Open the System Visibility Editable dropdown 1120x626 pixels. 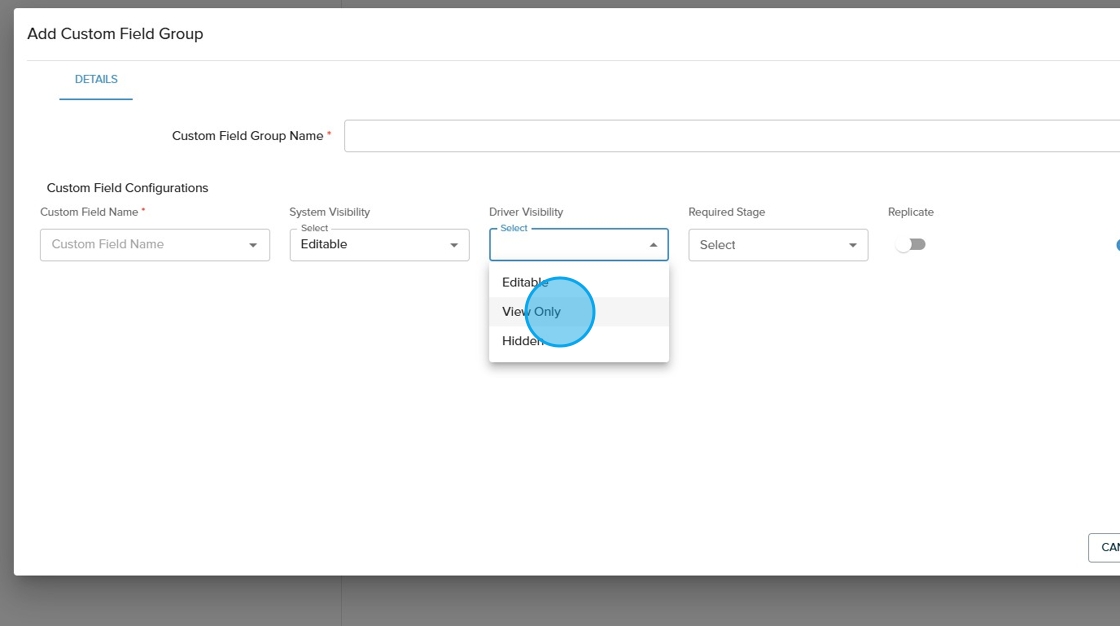[x=370, y=245]
